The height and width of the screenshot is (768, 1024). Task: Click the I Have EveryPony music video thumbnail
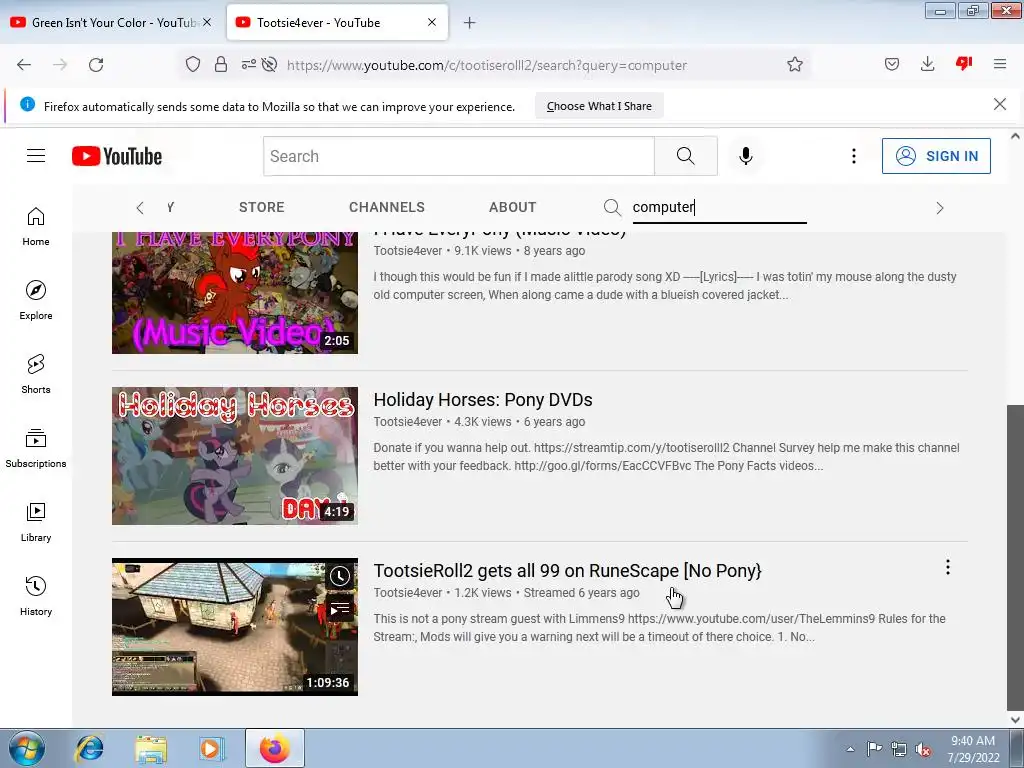pyautogui.click(x=235, y=293)
